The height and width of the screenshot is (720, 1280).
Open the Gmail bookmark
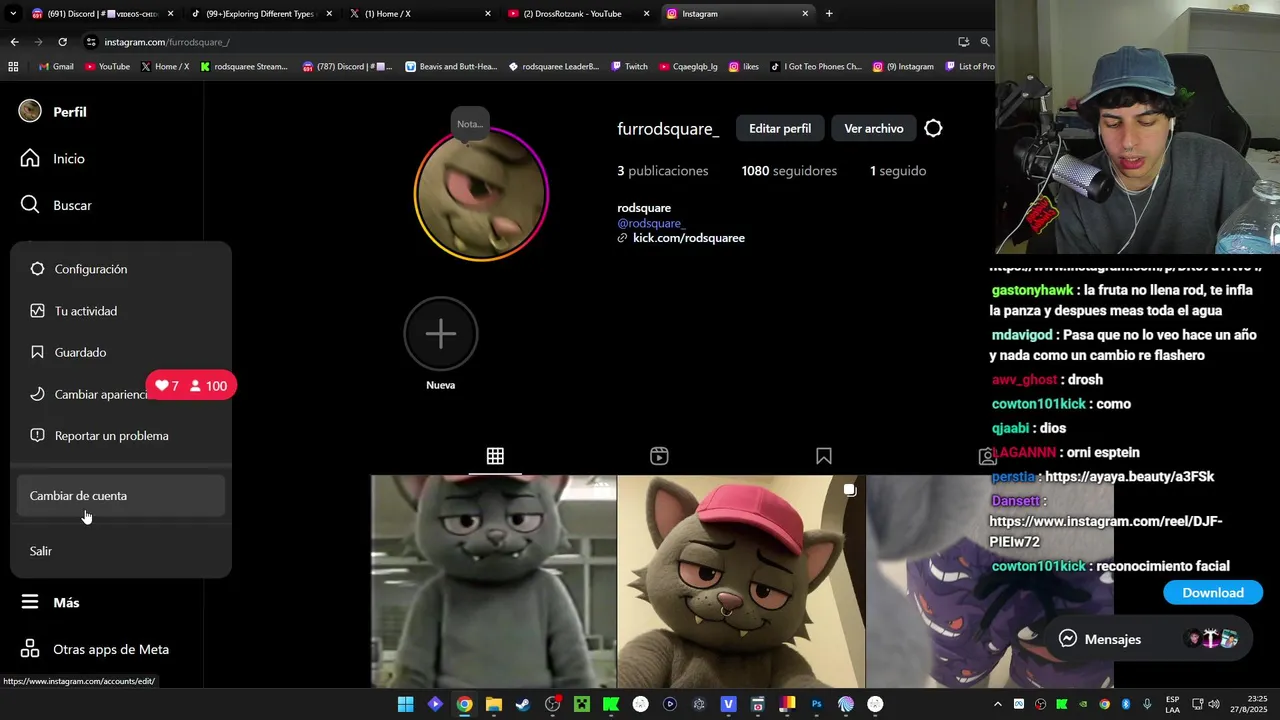tap(56, 67)
